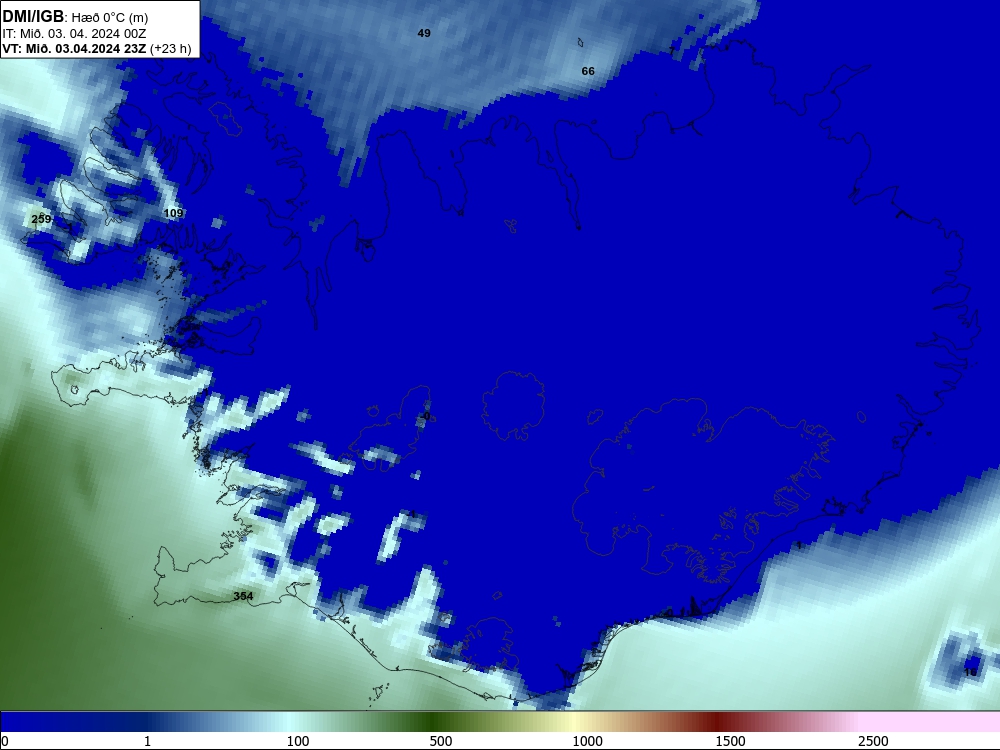1000x750 pixels.
Task: Click the '1000' label under the color scale
Action: 587,741
